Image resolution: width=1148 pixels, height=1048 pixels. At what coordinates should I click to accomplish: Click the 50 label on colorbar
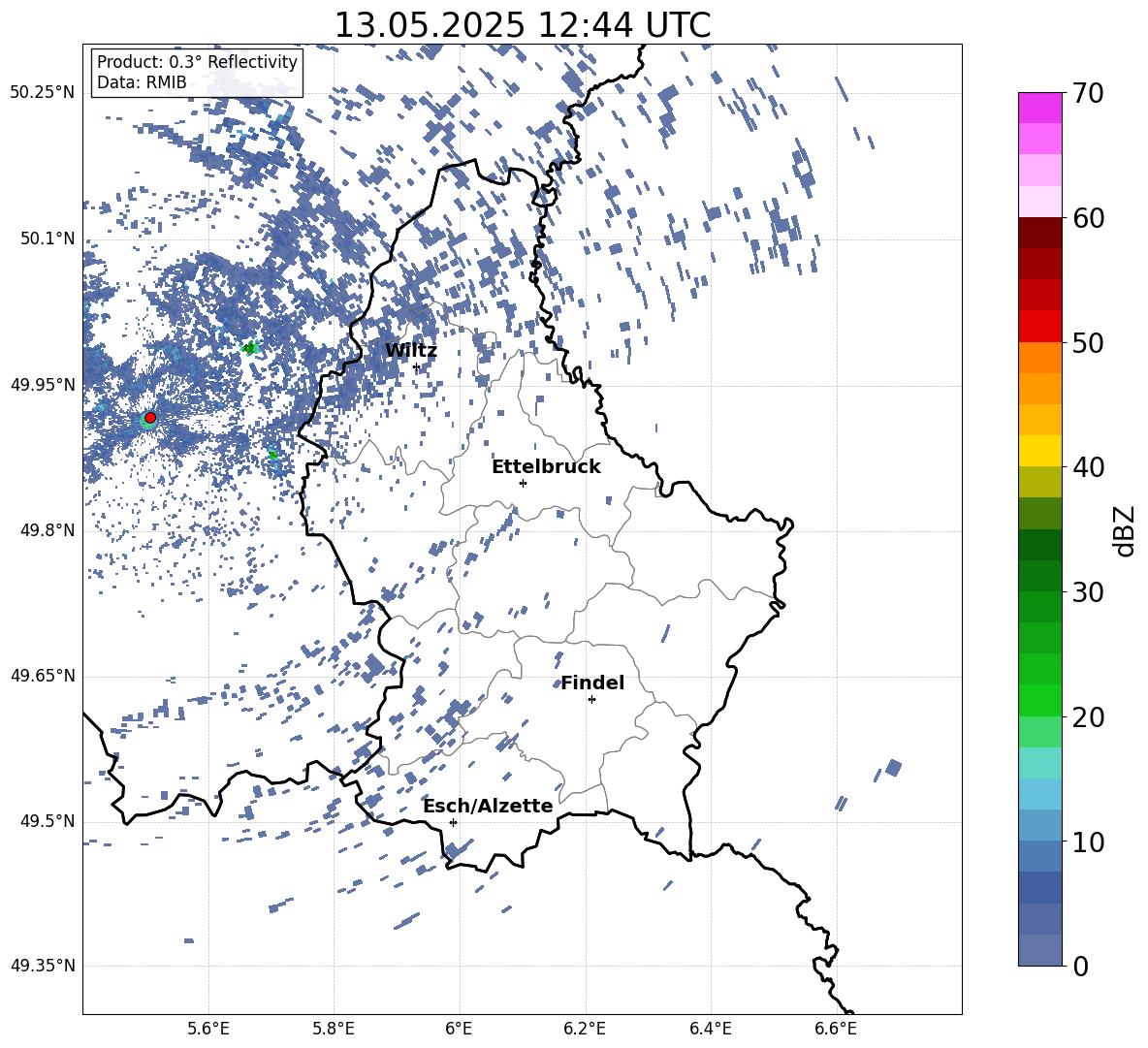[x=1088, y=343]
